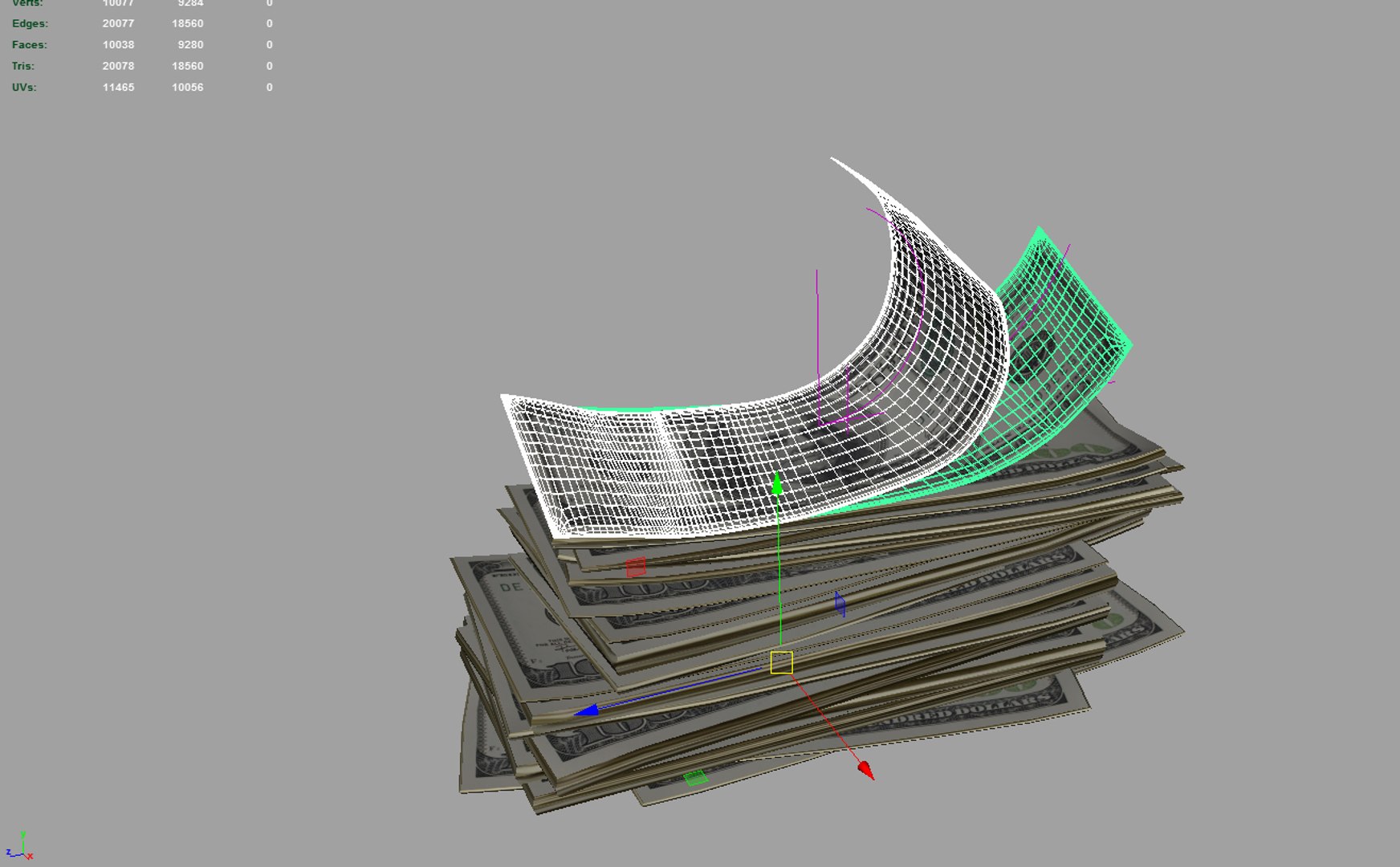Click the "Tris:" HUD label
Image resolution: width=1400 pixels, height=867 pixels.
(x=23, y=66)
